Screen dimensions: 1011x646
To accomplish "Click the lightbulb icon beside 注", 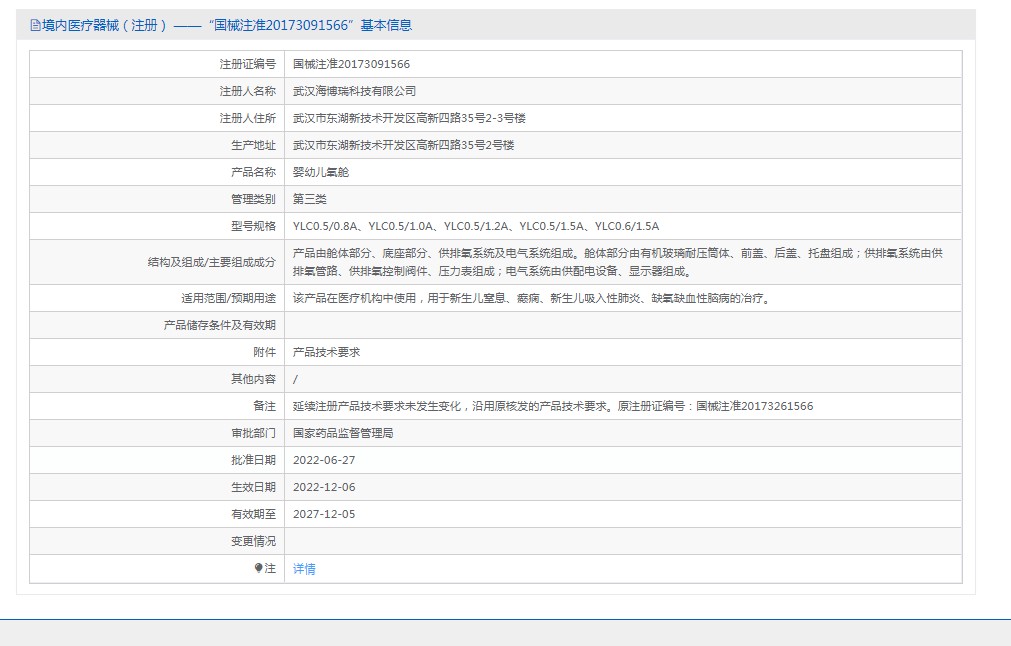I will point(258,568).
